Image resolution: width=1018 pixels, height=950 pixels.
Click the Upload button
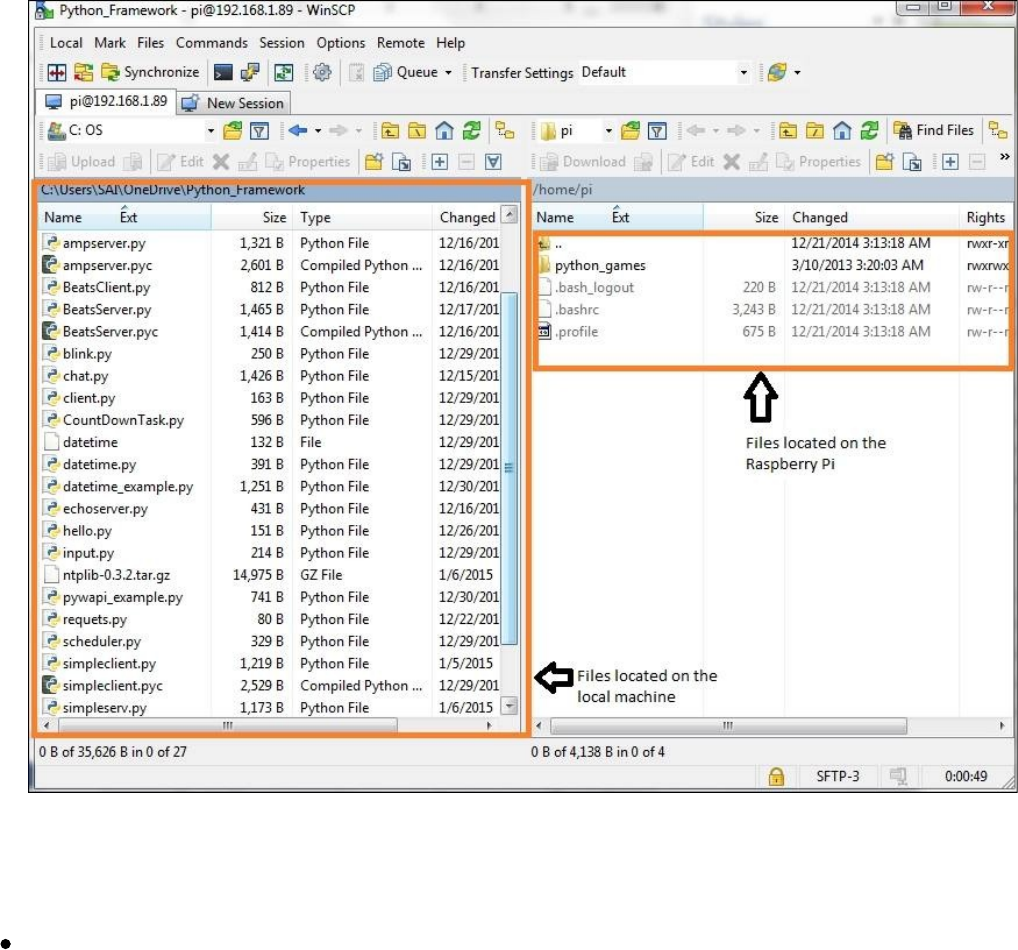83,162
